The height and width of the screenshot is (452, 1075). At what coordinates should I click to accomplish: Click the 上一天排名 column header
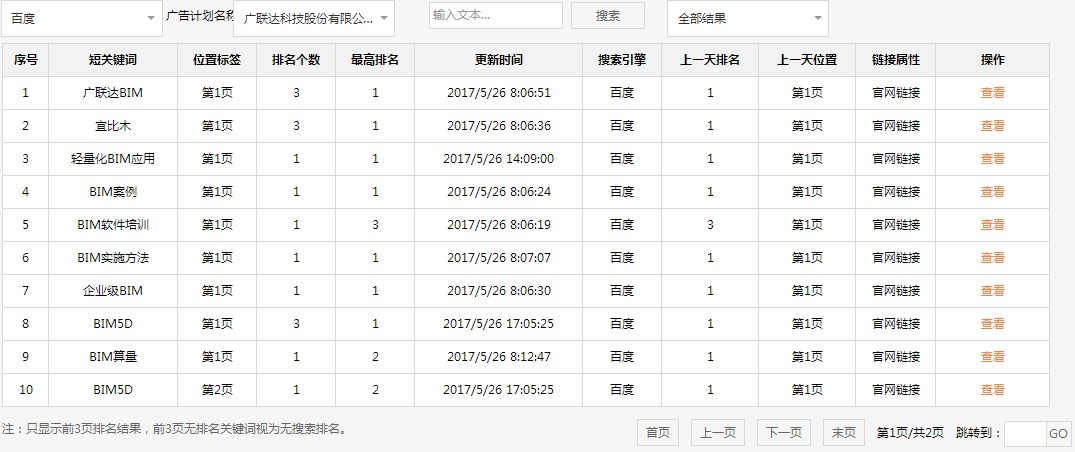point(710,60)
